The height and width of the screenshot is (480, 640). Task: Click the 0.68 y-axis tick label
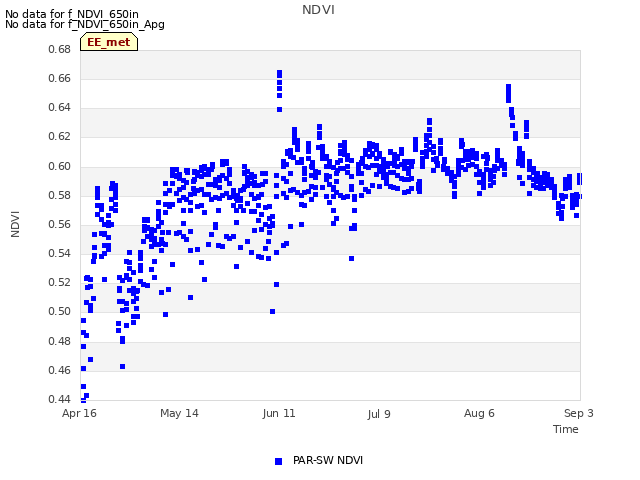coord(60,49)
